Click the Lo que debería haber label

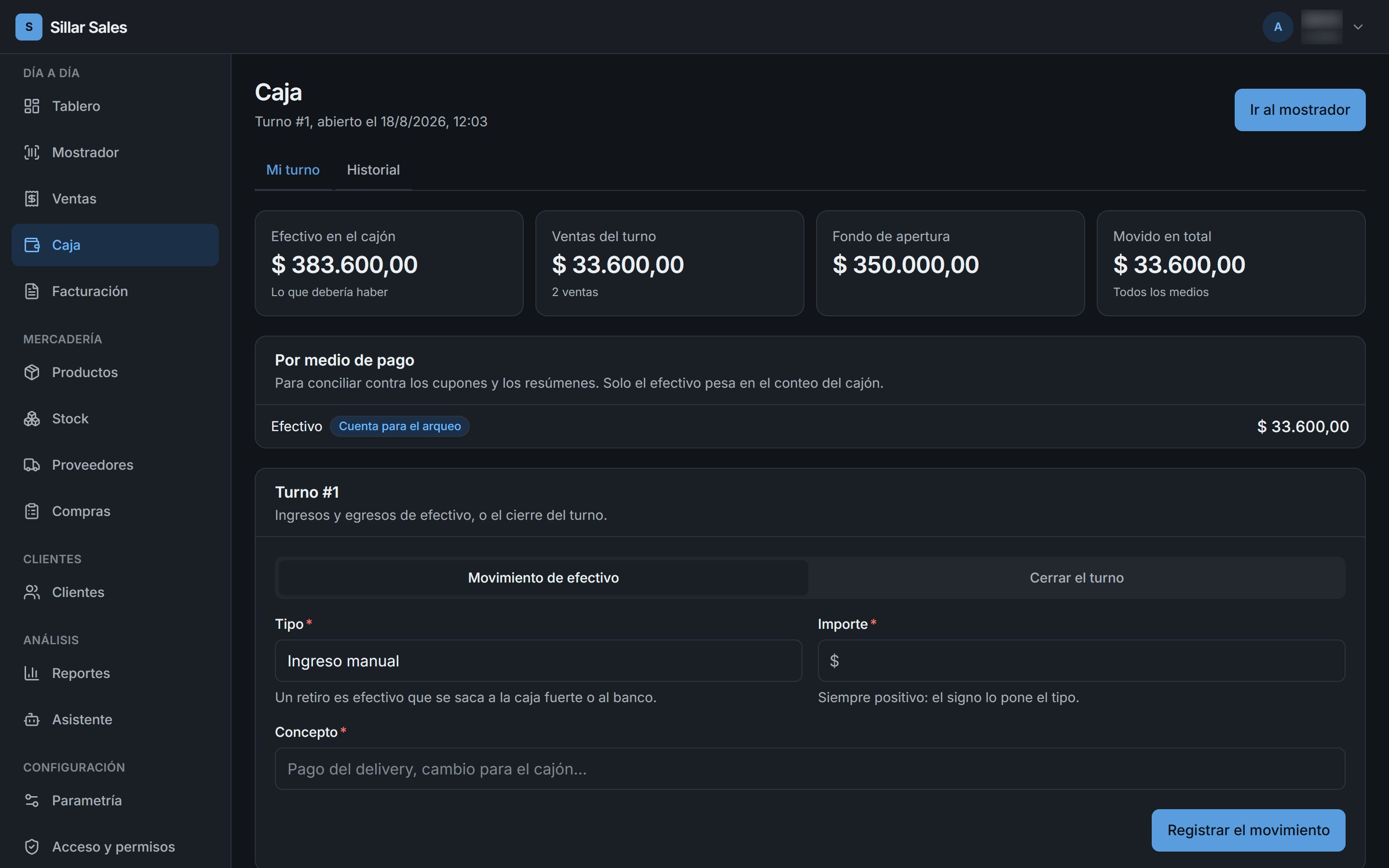(x=329, y=292)
